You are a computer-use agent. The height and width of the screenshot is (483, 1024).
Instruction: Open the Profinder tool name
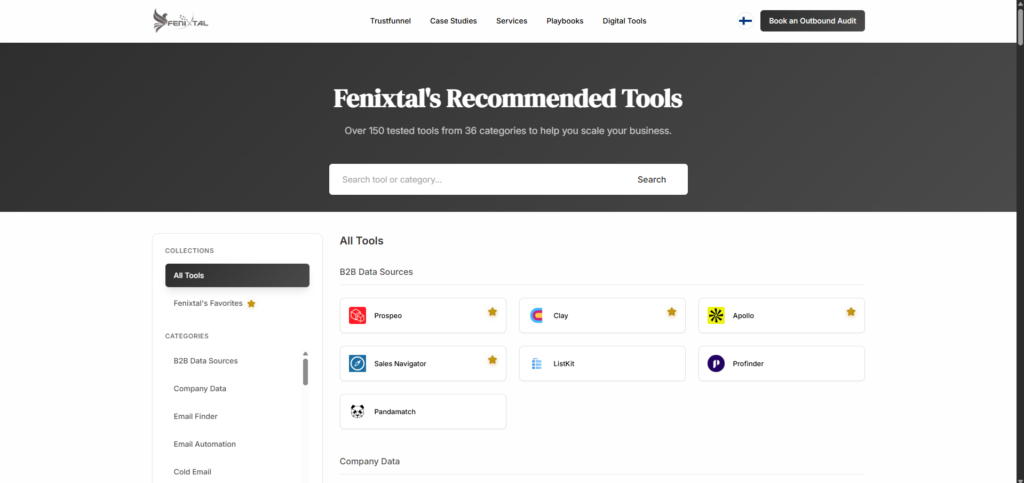click(748, 364)
